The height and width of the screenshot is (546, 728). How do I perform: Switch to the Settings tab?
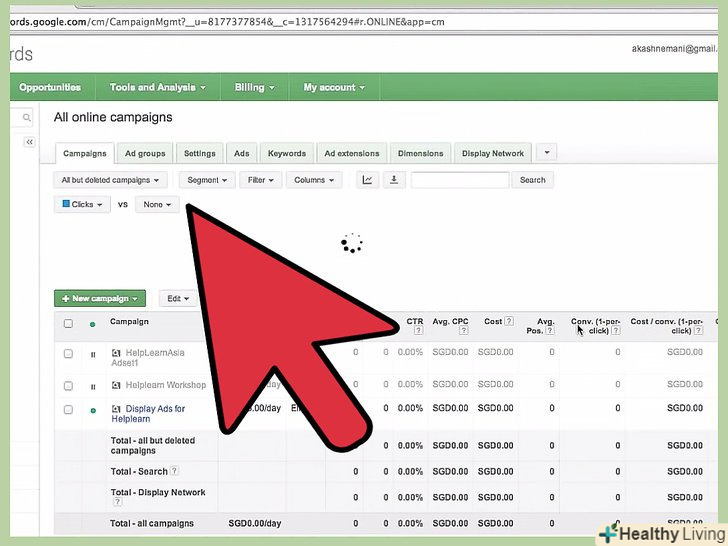tap(200, 153)
